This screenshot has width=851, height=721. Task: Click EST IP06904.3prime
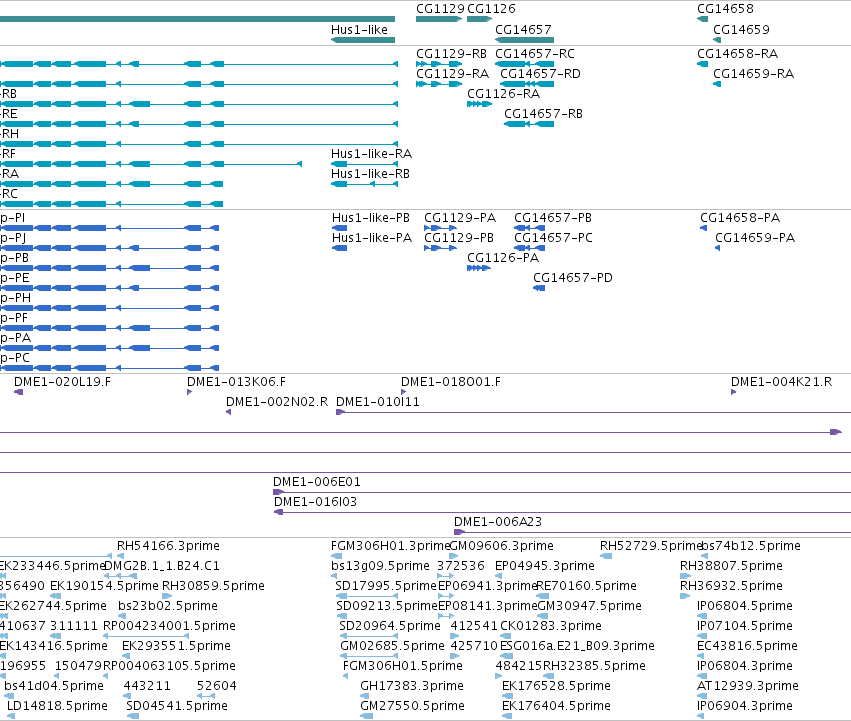[x=745, y=706]
